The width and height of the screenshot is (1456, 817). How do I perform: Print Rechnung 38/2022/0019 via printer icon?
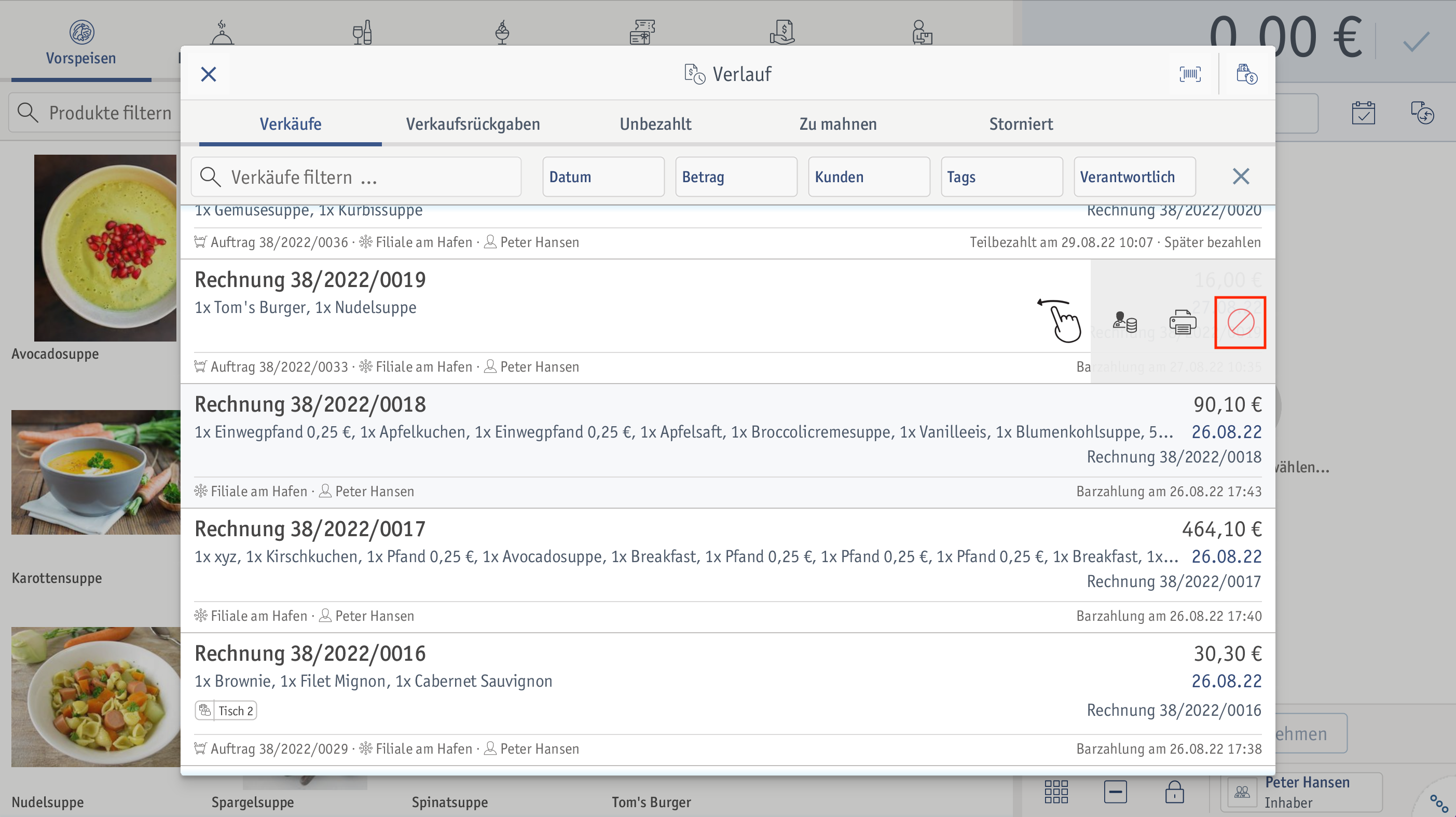1183,323
